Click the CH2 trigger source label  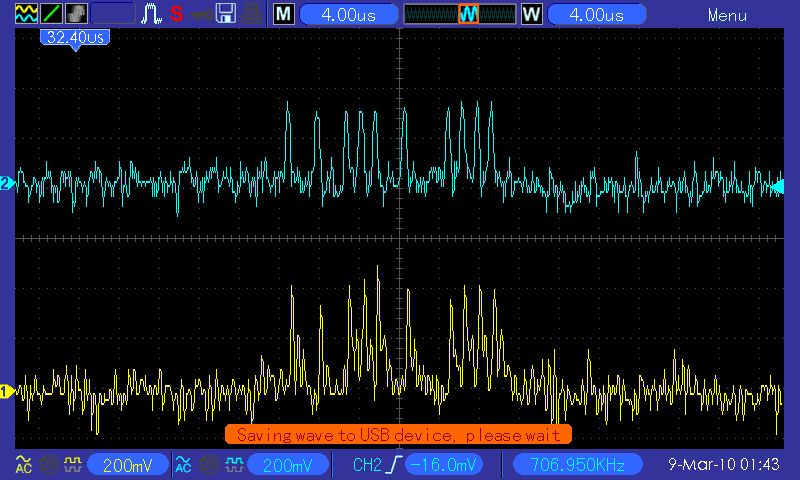[x=367, y=465]
